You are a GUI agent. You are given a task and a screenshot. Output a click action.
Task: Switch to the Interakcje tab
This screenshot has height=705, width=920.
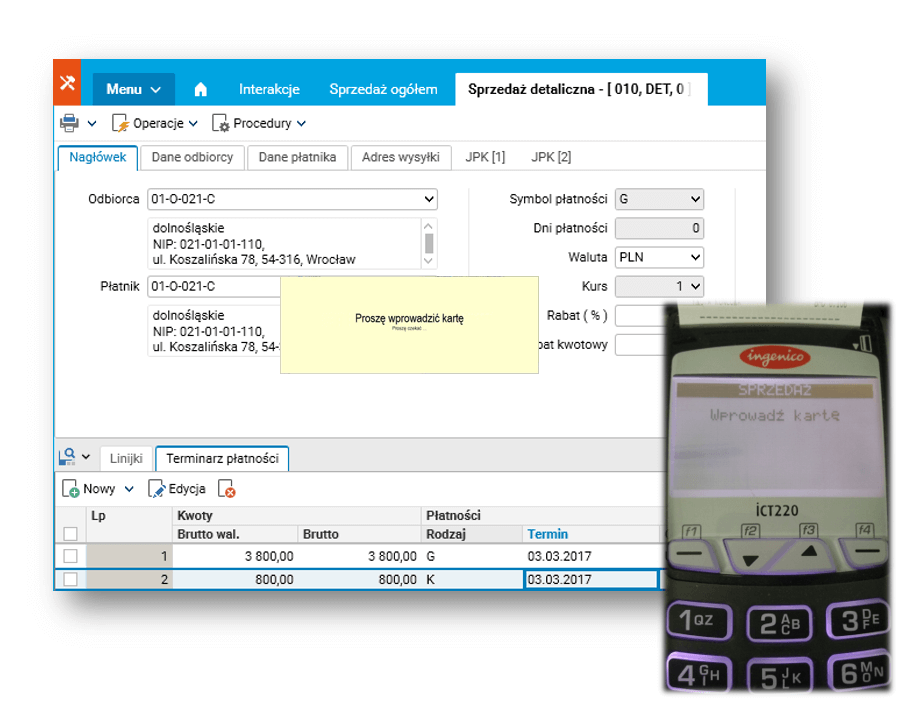(x=269, y=89)
